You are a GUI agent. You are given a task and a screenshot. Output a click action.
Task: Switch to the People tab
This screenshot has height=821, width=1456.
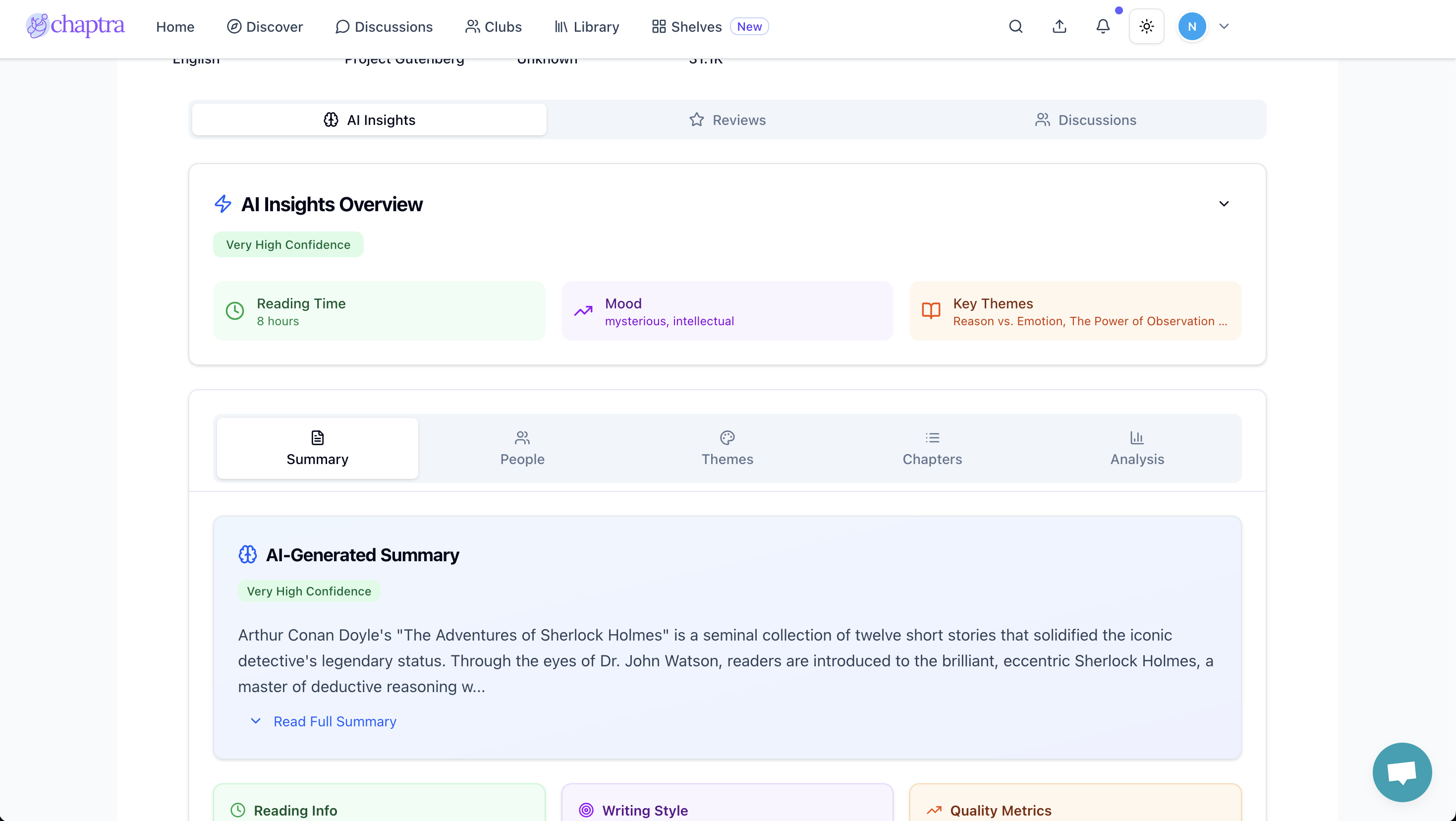pyautogui.click(x=522, y=448)
